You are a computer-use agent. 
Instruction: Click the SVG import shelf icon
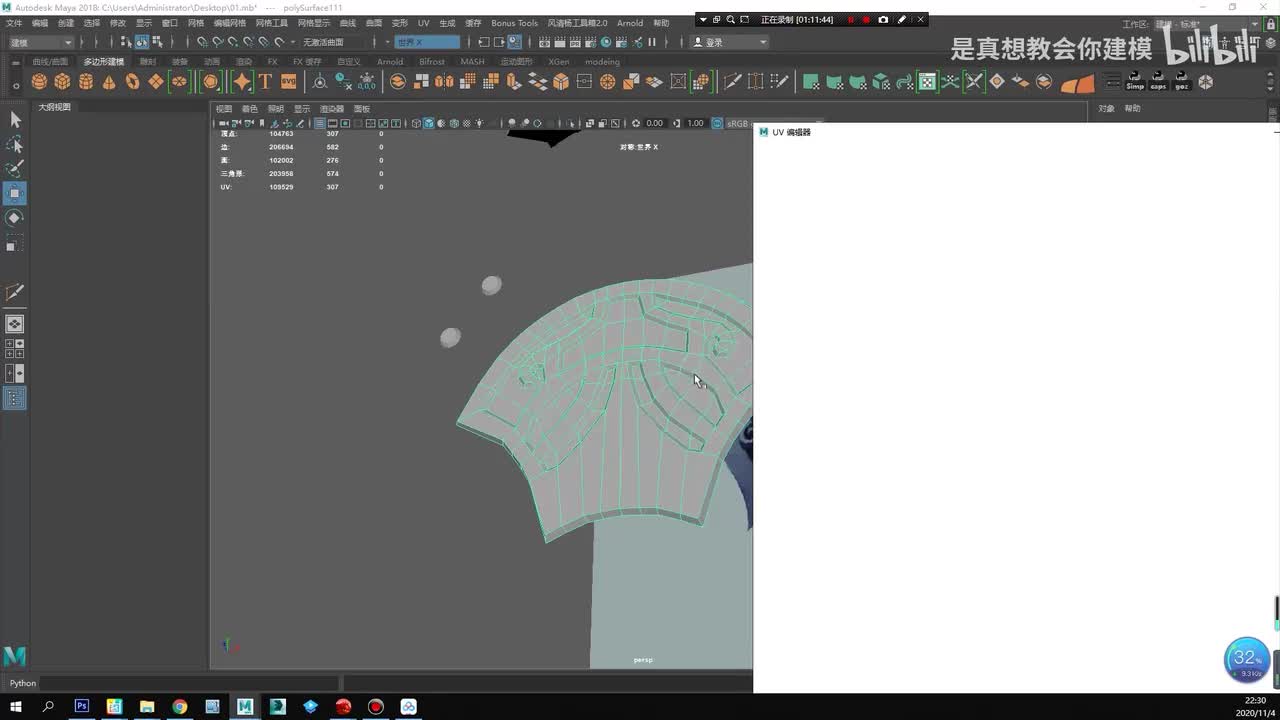(x=288, y=82)
